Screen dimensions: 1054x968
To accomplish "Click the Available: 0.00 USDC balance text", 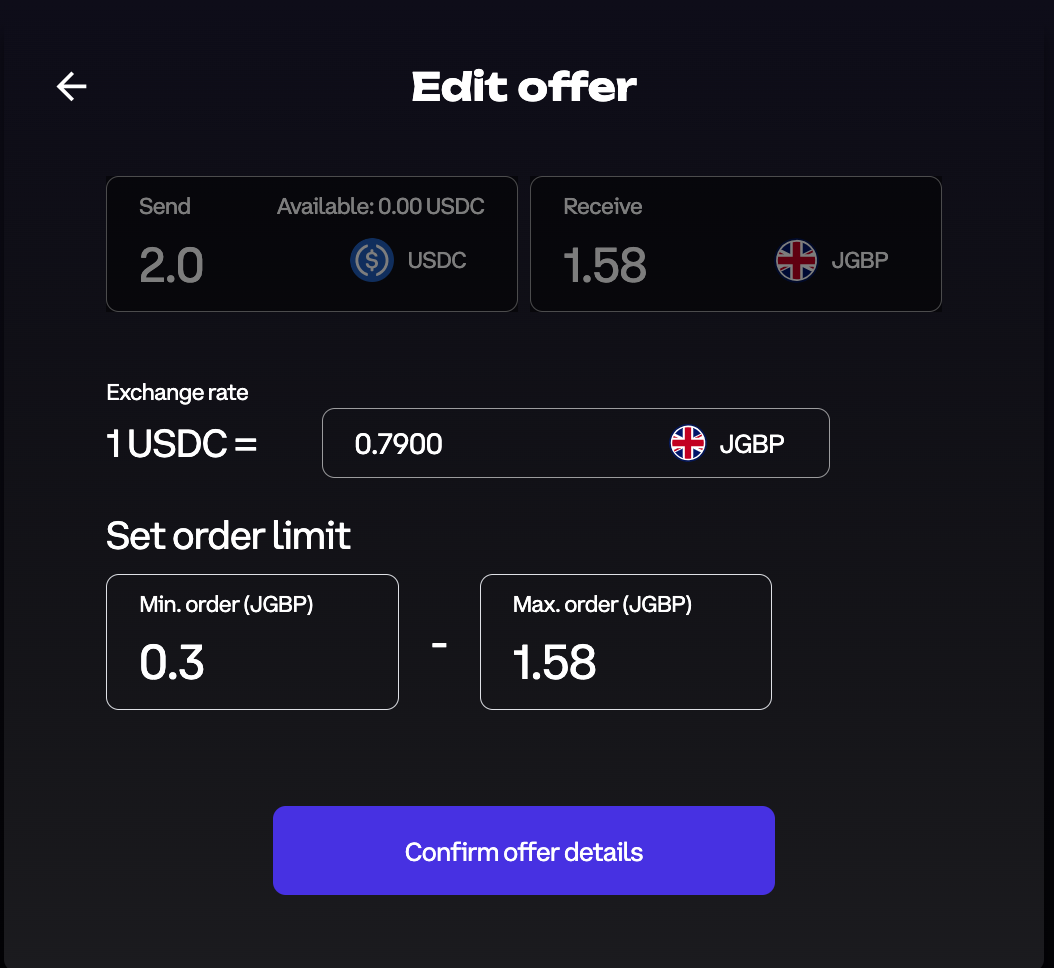I will point(381,207).
